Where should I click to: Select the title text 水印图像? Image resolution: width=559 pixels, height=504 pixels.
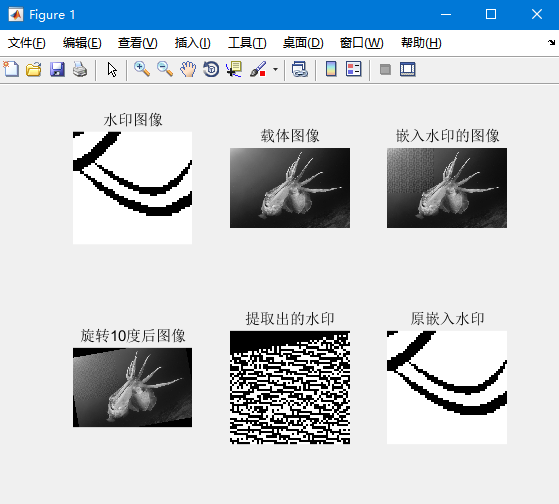pyautogui.click(x=133, y=120)
